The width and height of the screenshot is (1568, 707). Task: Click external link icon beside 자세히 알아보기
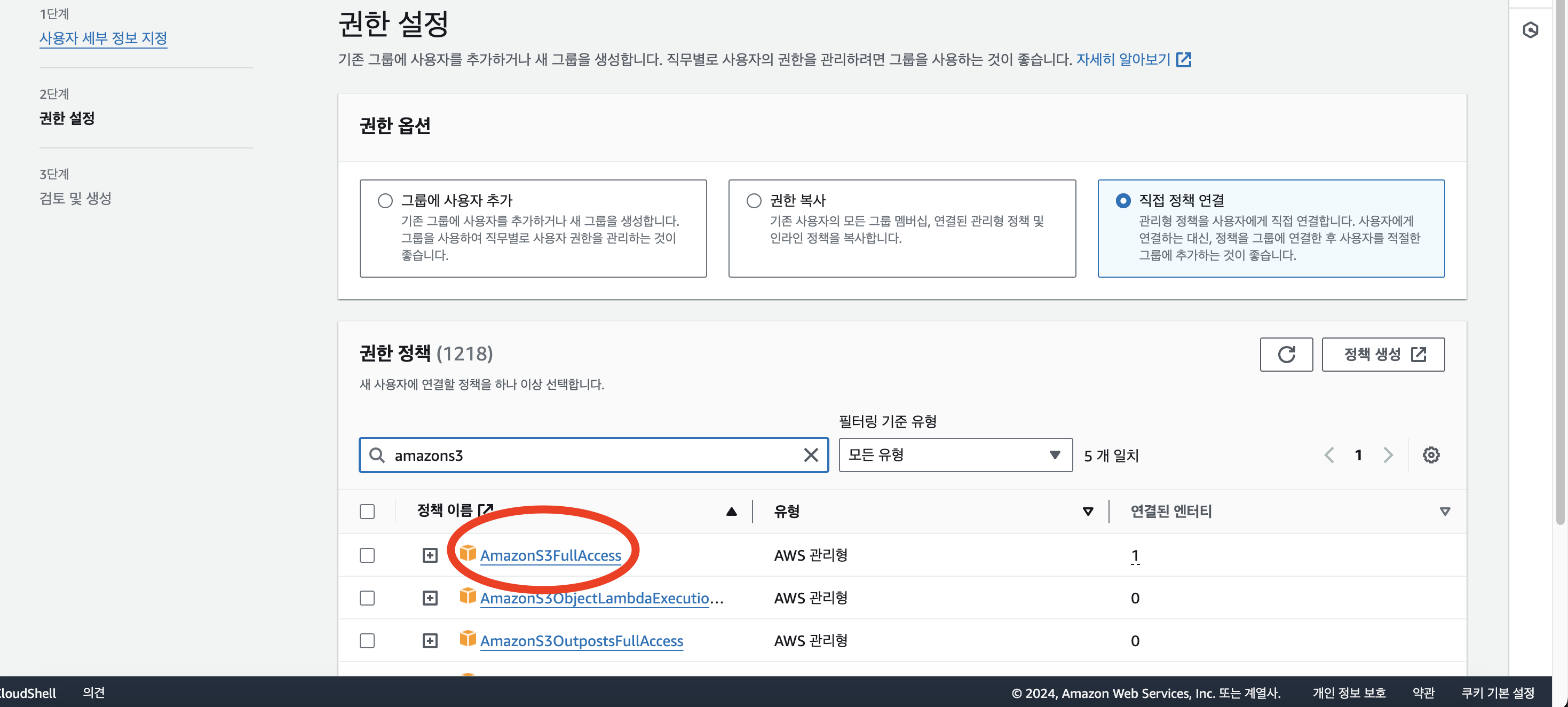(x=1183, y=60)
